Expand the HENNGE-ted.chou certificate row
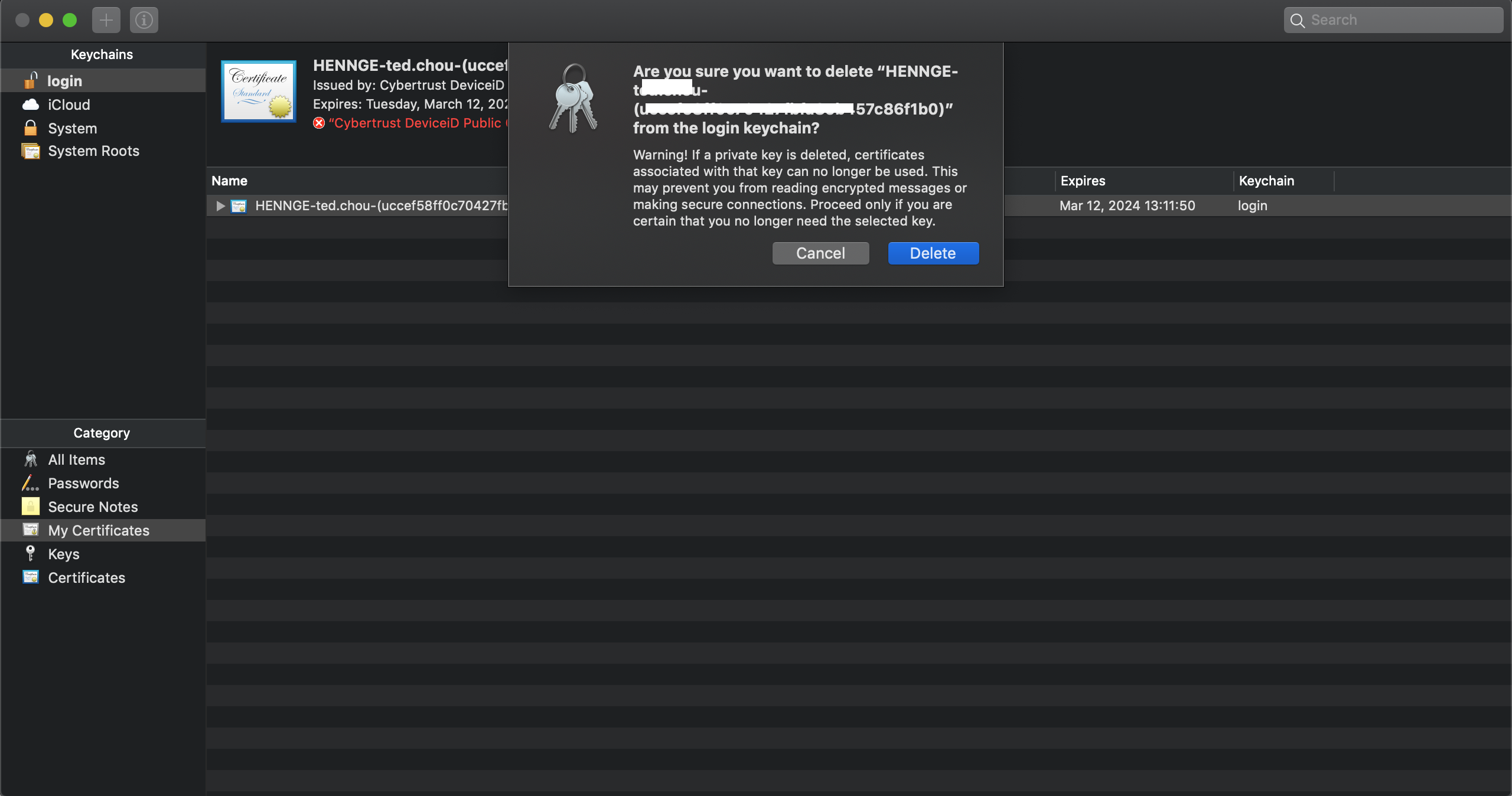This screenshot has height=796, width=1512. pos(220,205)
